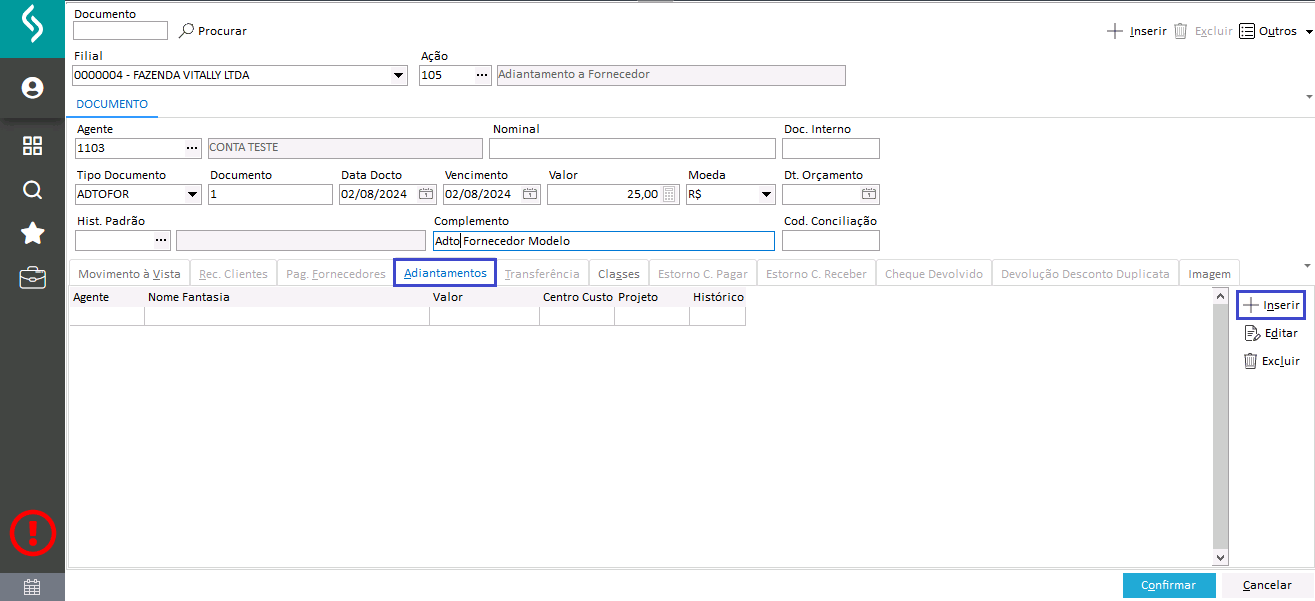This screenshot has width=1315, height=601.
Task: Click the Pag. Fornecedores tab
Action: tap(336, 273)
